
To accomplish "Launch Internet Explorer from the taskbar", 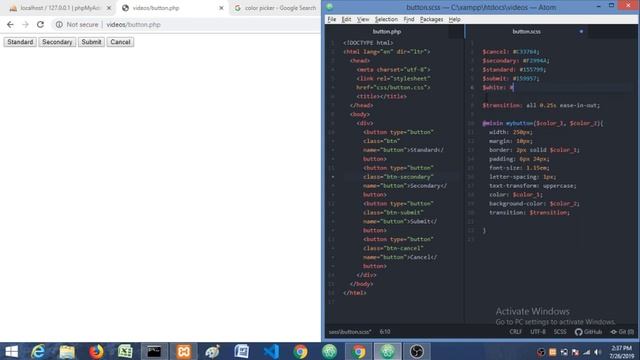I will [x=38, y=351].
